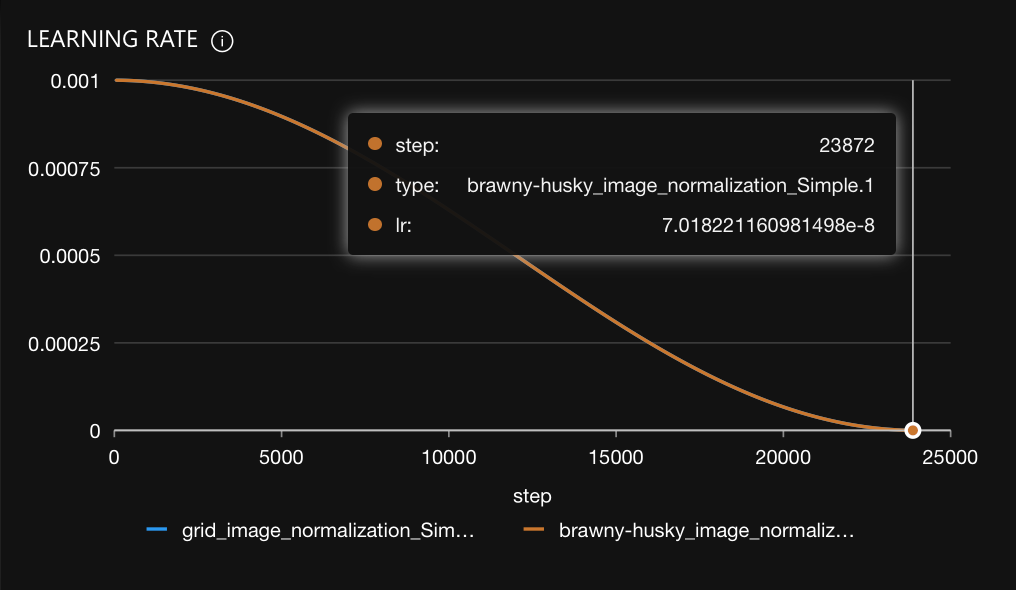Click the LEARNING RATE chart title
1016x590 pixels.
112,40
